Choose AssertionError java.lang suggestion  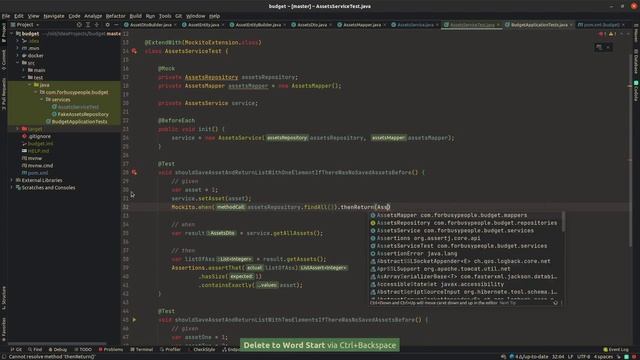pyautogui.click(x=465, y=253)
